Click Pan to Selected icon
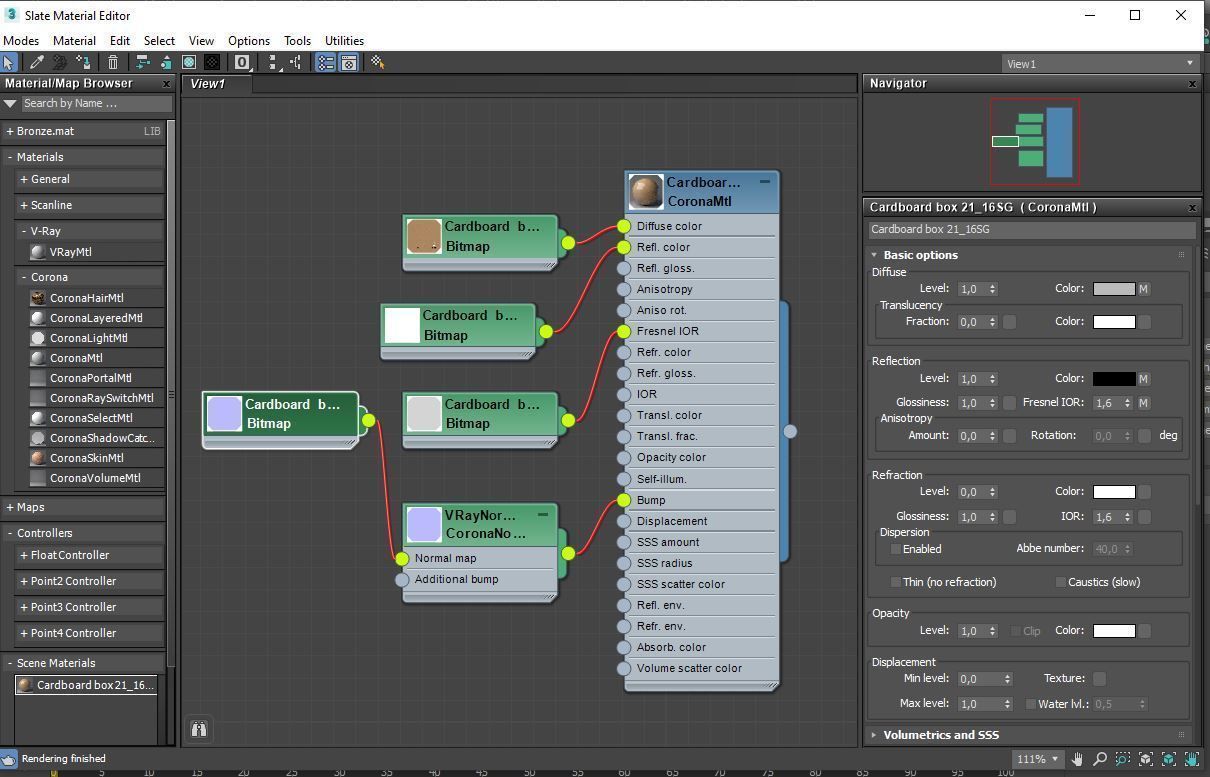The width and height of the screenshot is (1210, 777). (1192, 759)
